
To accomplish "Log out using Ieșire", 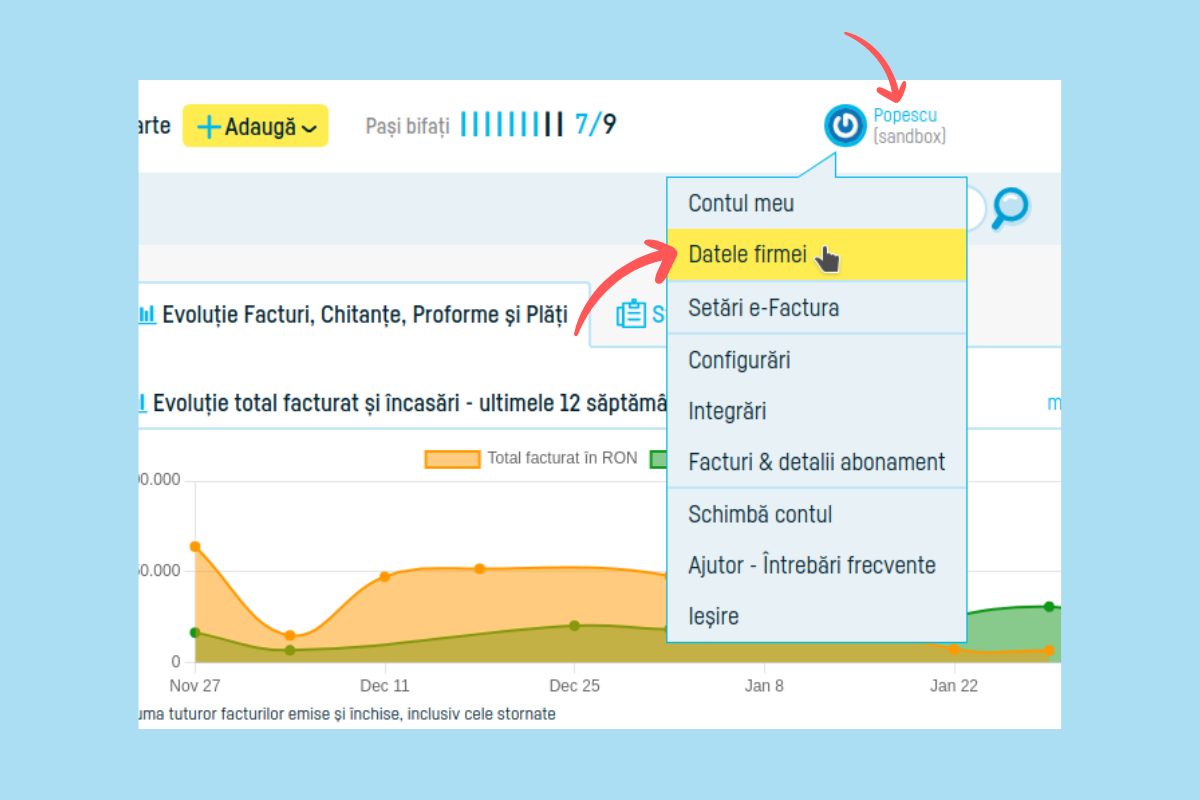I will click(713, 616).
